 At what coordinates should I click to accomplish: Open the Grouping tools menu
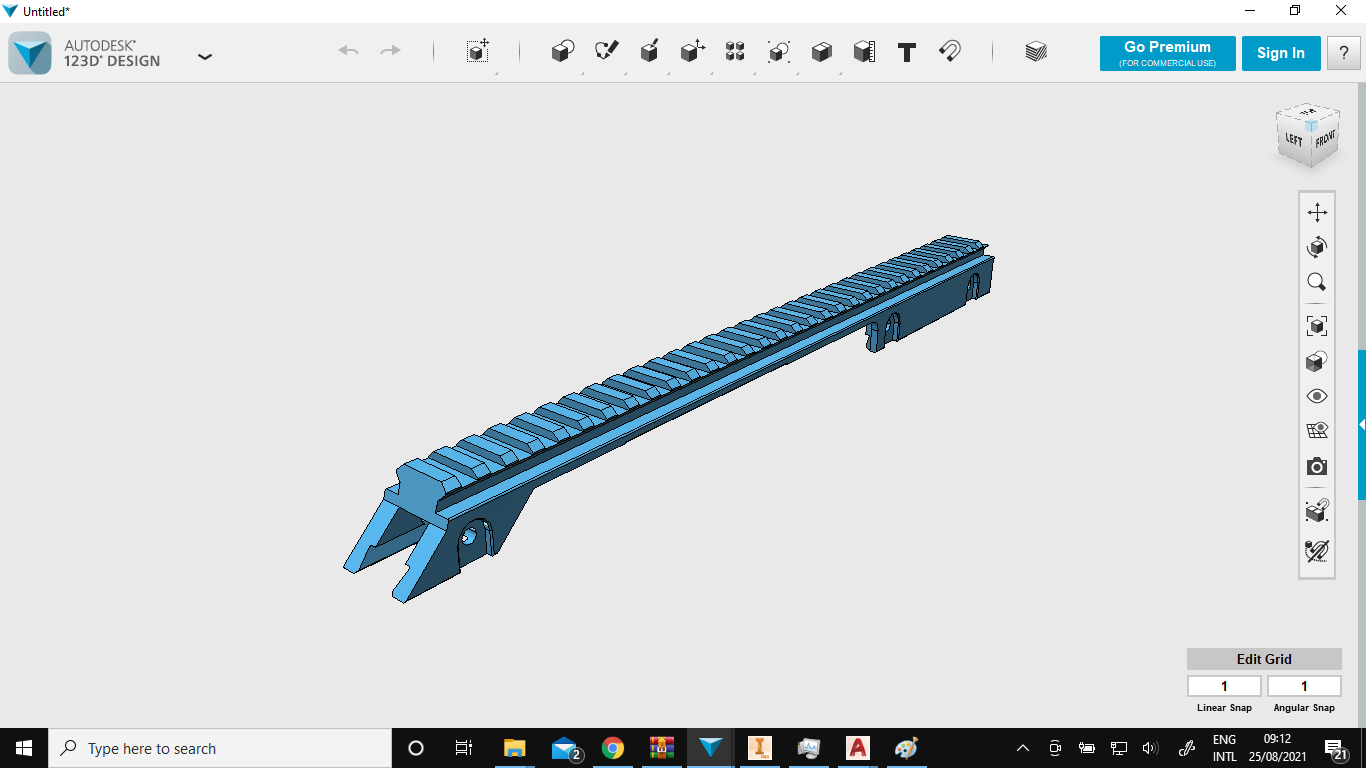[x=779, y=52]
